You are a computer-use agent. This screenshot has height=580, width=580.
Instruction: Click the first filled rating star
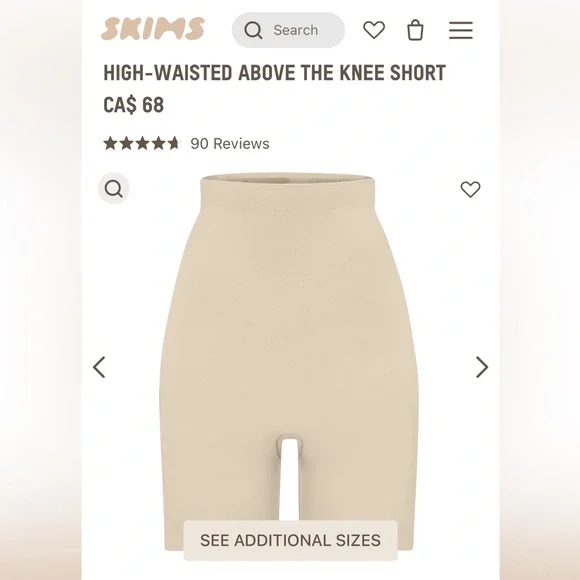110,143
